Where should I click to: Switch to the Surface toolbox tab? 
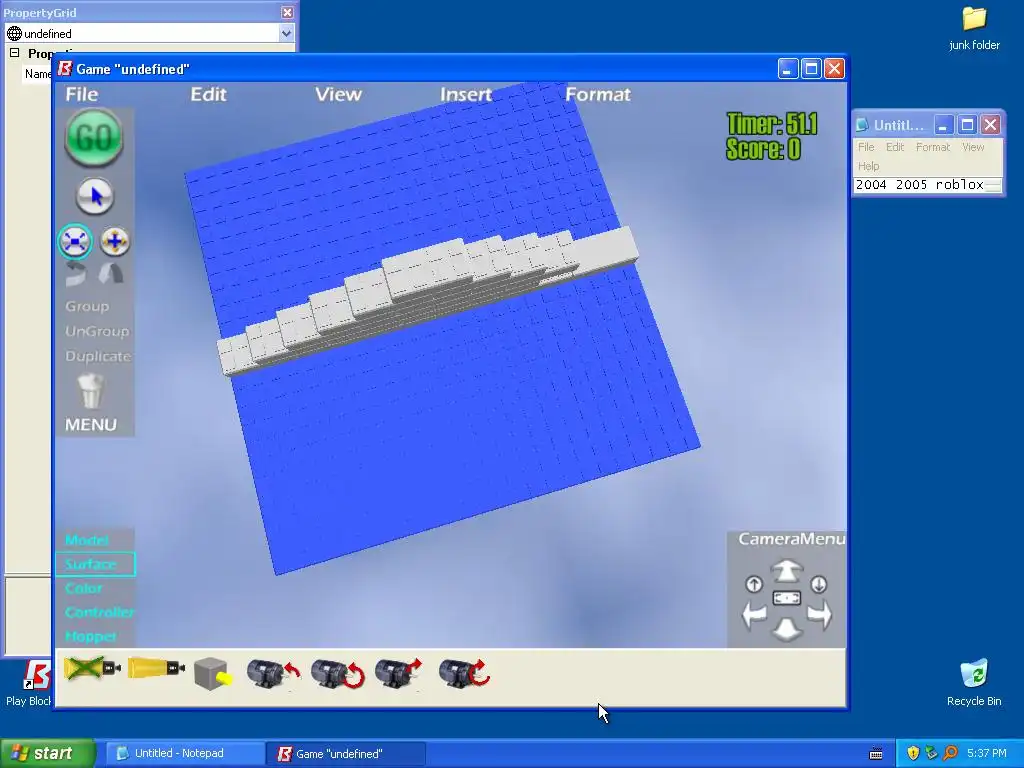(95, 564)
